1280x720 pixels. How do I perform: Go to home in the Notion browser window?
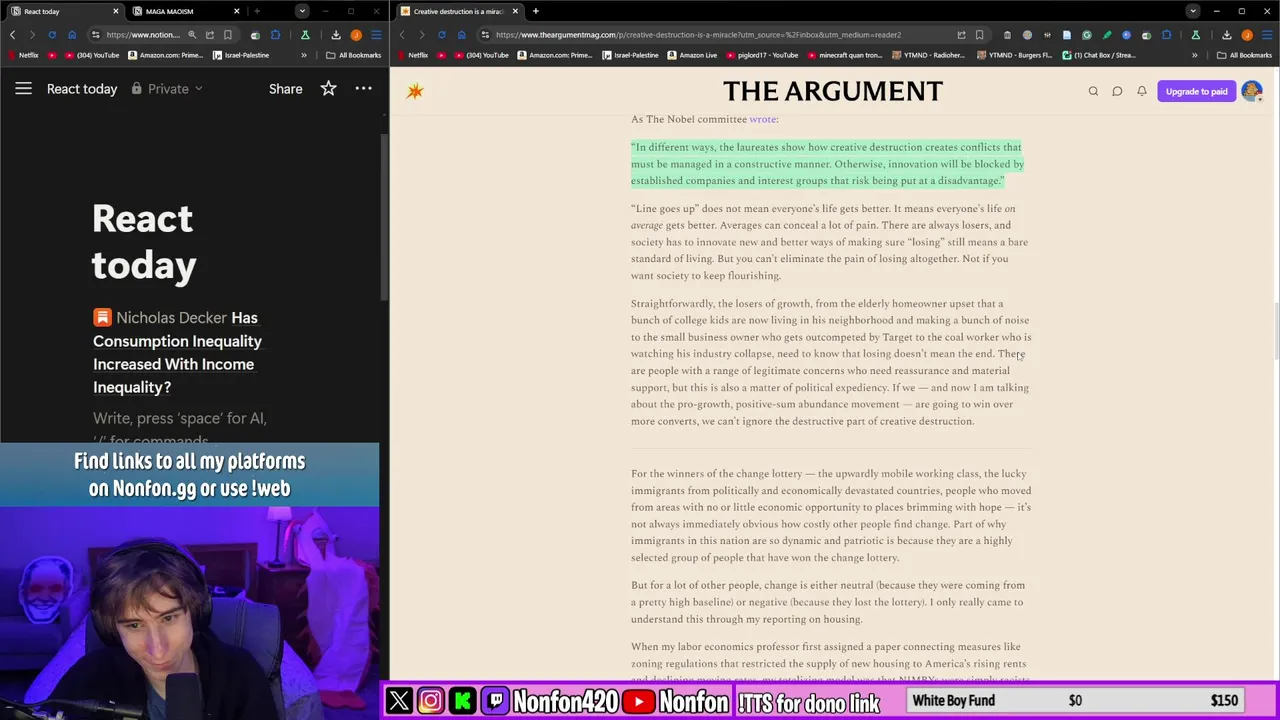[72, 35]
